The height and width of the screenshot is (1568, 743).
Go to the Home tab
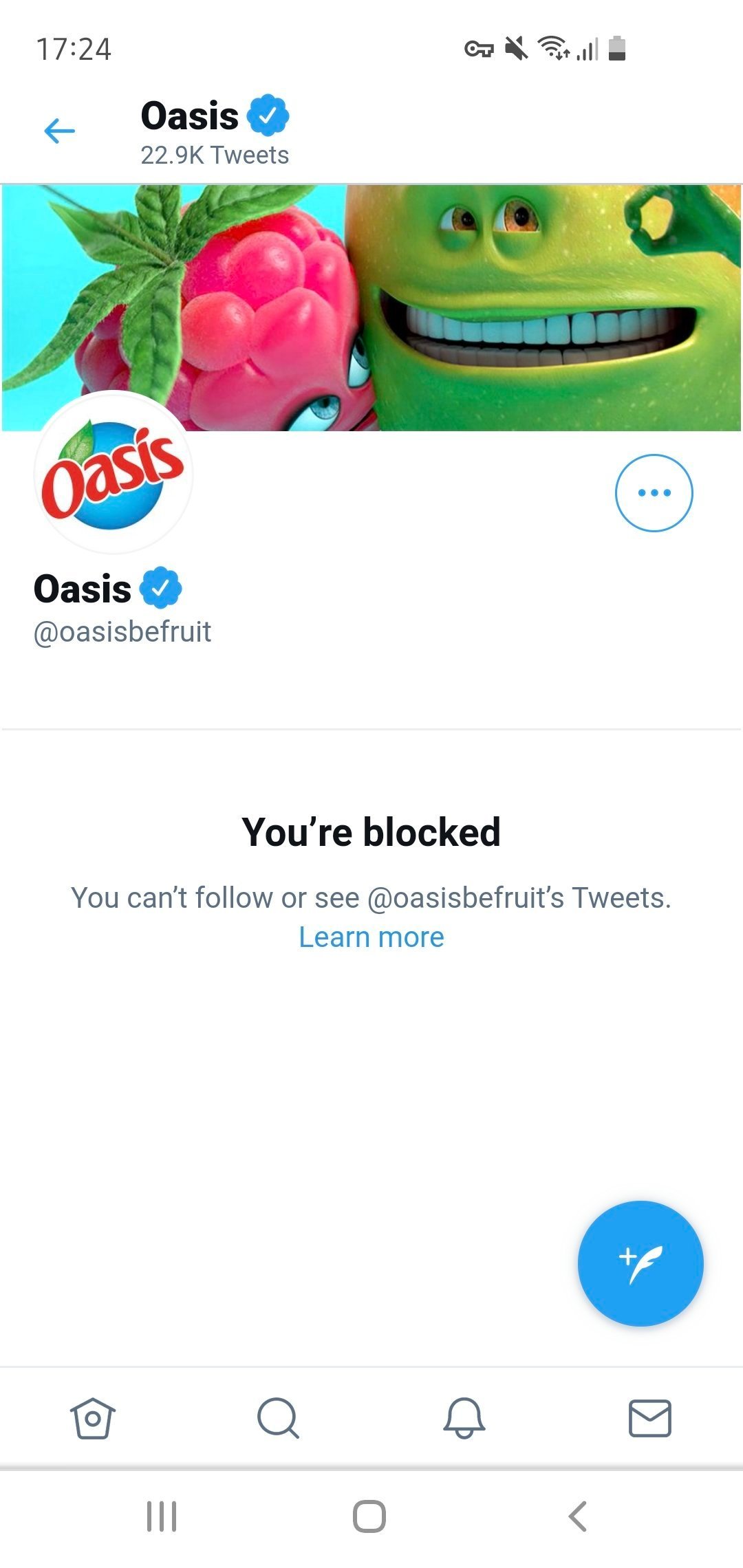pyautogui.click(x=93, y=1418)
